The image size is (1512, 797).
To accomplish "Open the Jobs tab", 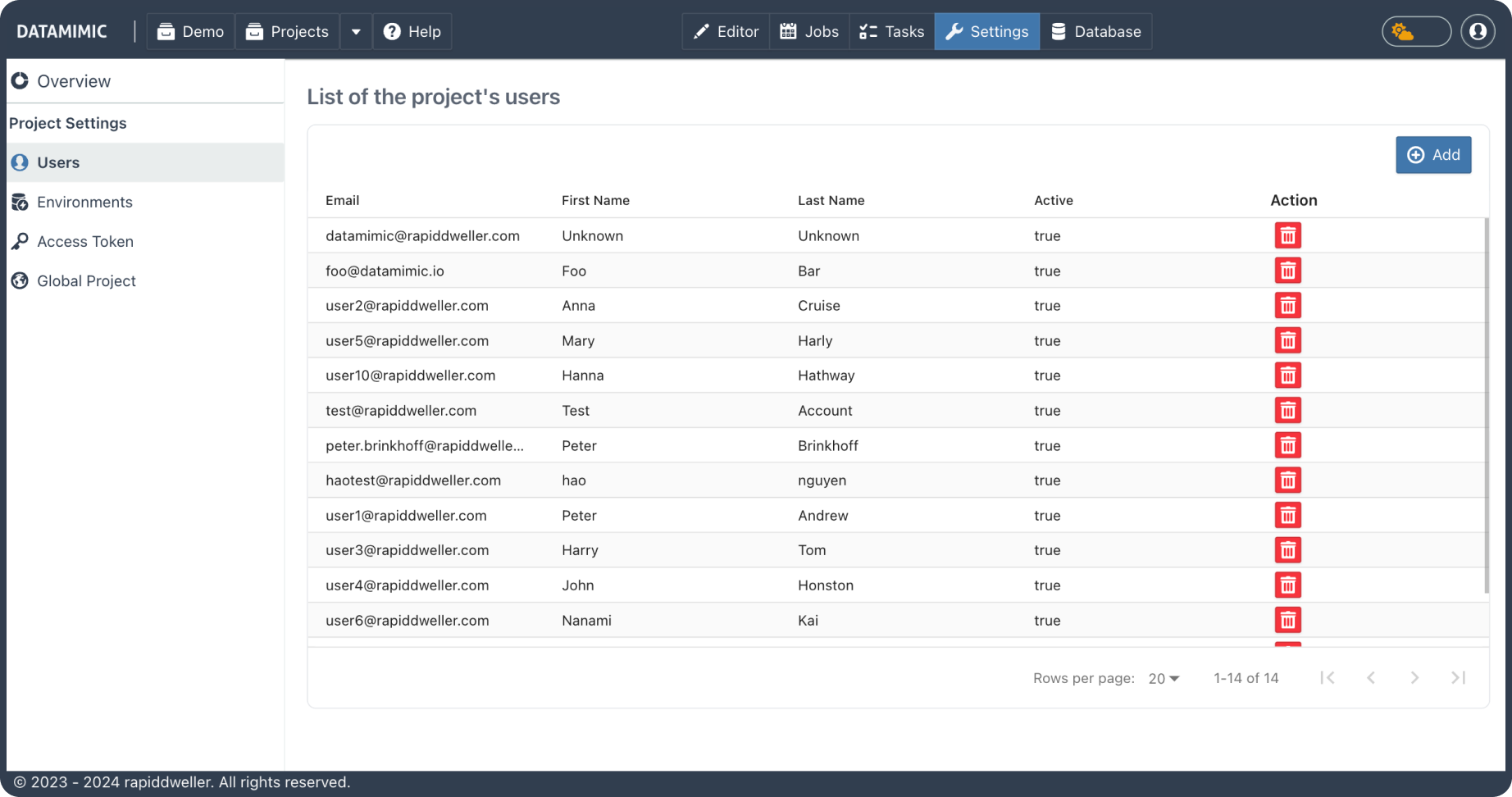I will [x=809, y=32].
